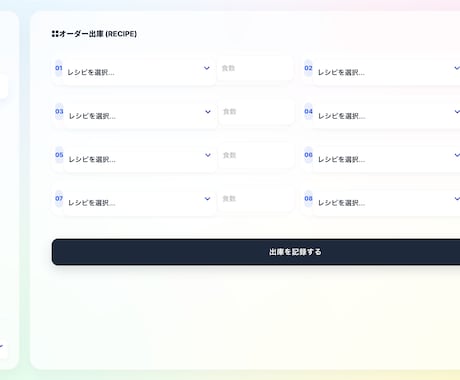Open the recipe dropdown in row 08
460x380 pixels.
pos(387,203)
